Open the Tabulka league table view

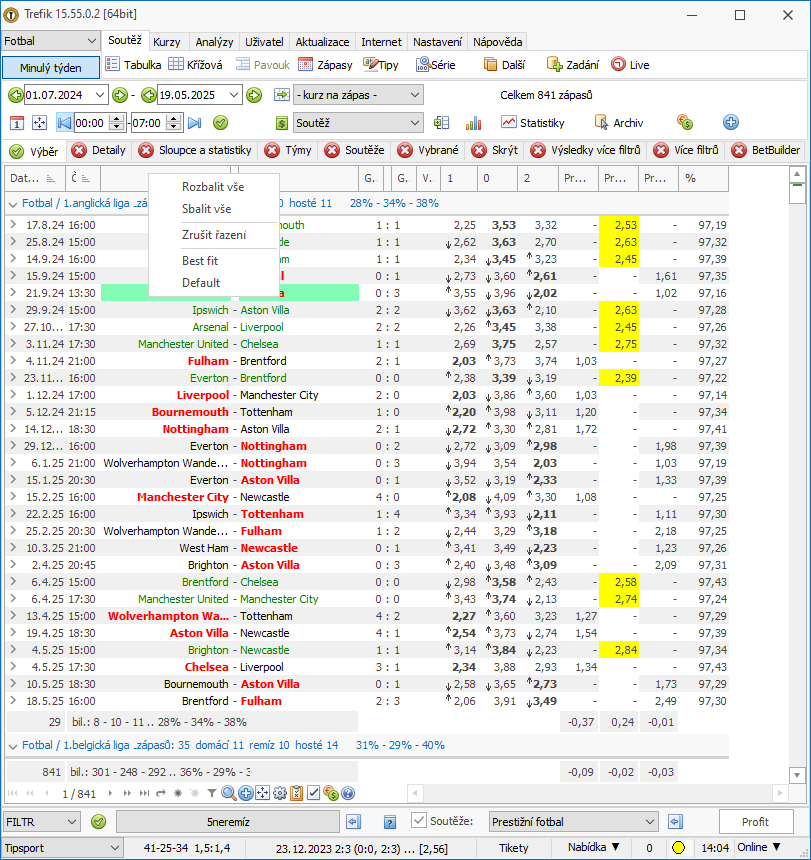click(x=133, y=65)
